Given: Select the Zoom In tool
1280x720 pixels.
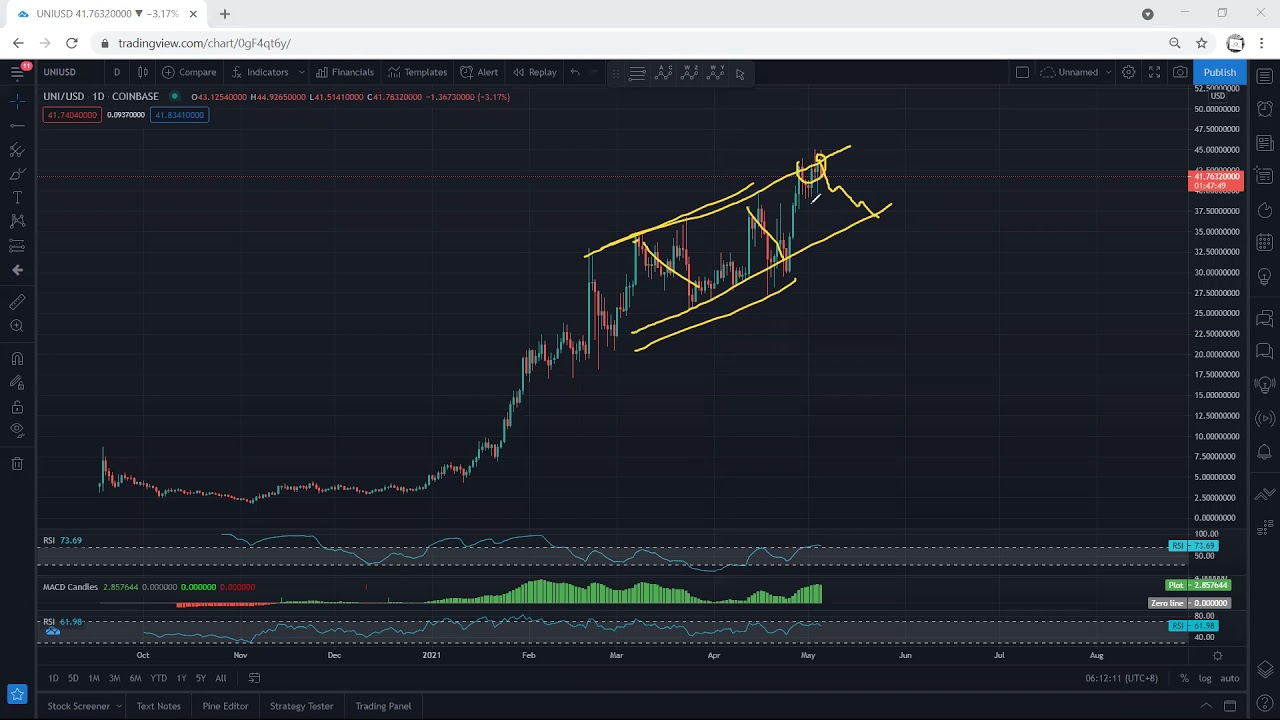Looking at the screenshot, I should [x=17, y=326].
